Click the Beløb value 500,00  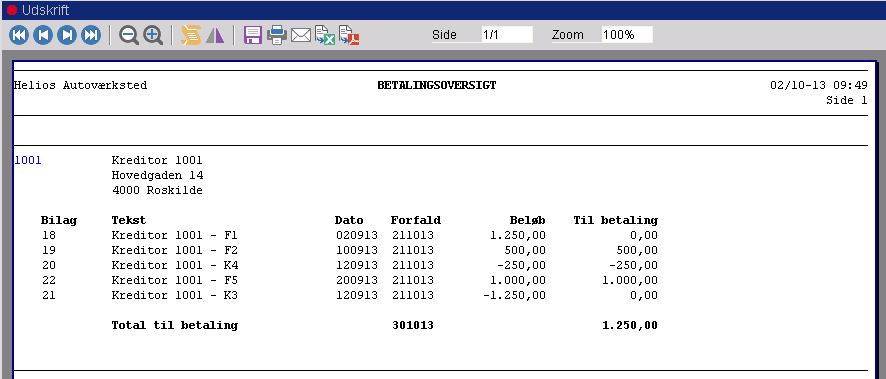click(x=525, y=250)
